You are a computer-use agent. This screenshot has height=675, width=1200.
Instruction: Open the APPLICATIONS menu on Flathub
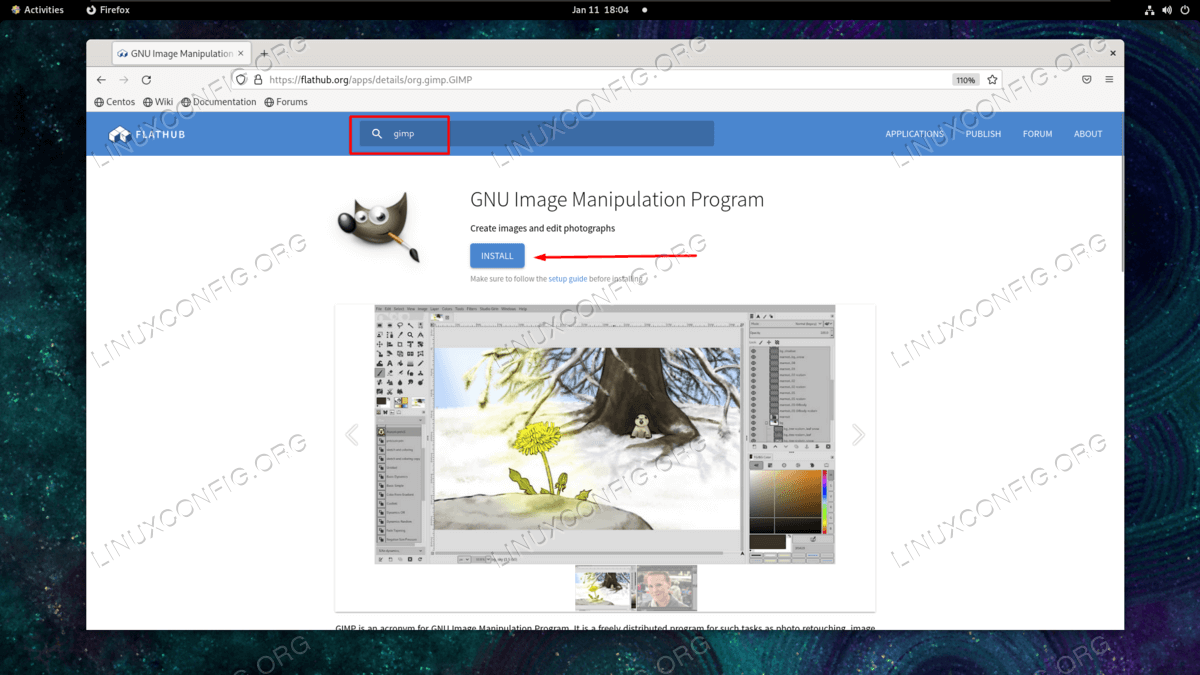tap(914, 134)
